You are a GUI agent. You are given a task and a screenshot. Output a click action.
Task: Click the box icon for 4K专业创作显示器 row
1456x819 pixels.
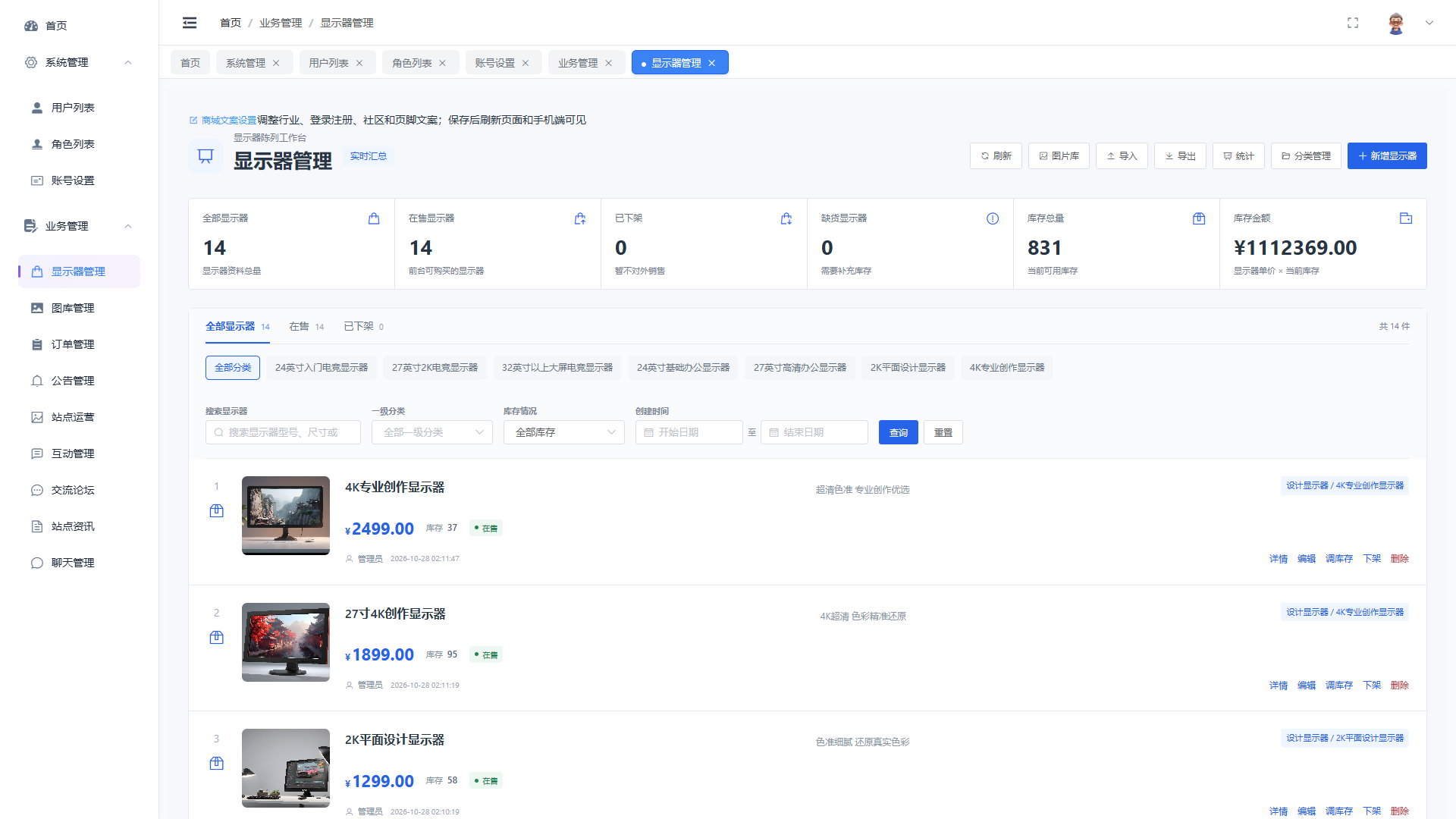(216, 511)
